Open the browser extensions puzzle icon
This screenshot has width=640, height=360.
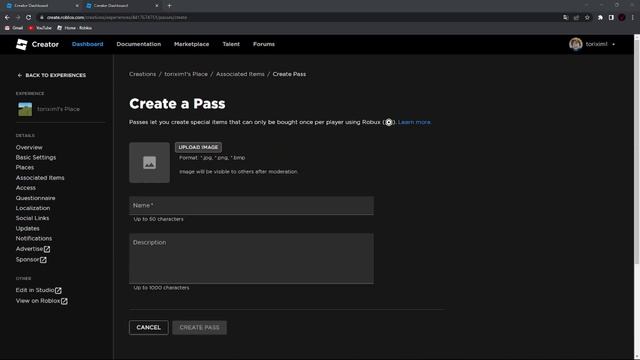[600, 18]
